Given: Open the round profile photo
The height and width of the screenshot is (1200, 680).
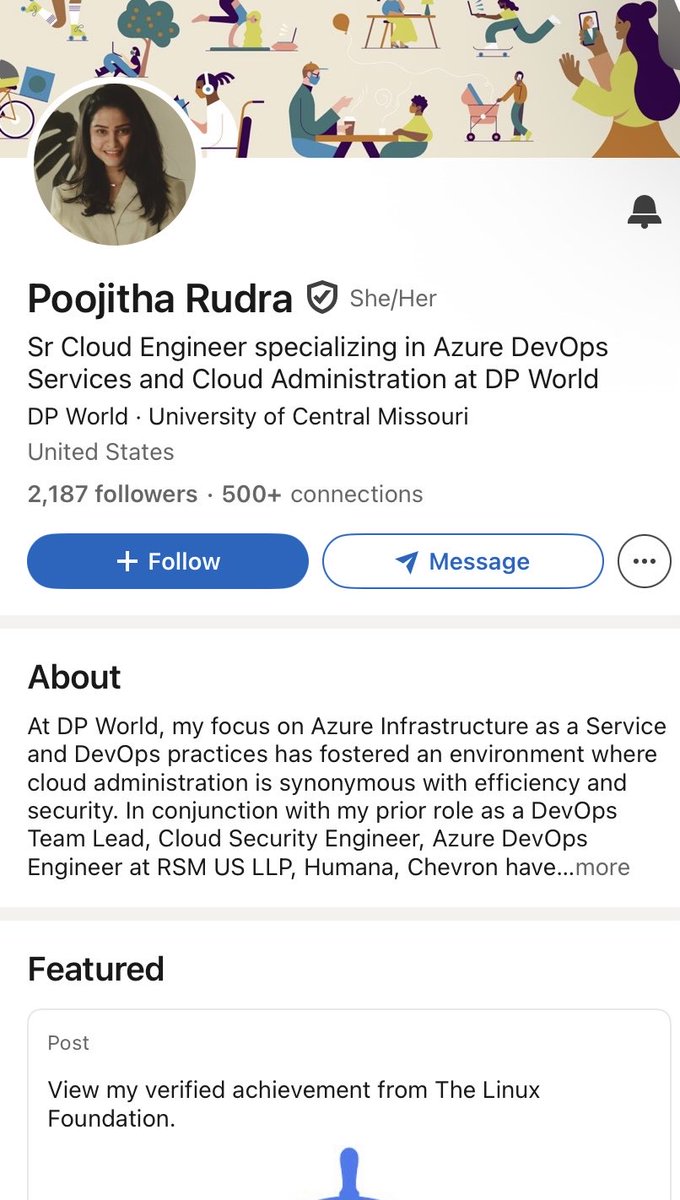Looking at the screenshot, I should pos(114,163).
